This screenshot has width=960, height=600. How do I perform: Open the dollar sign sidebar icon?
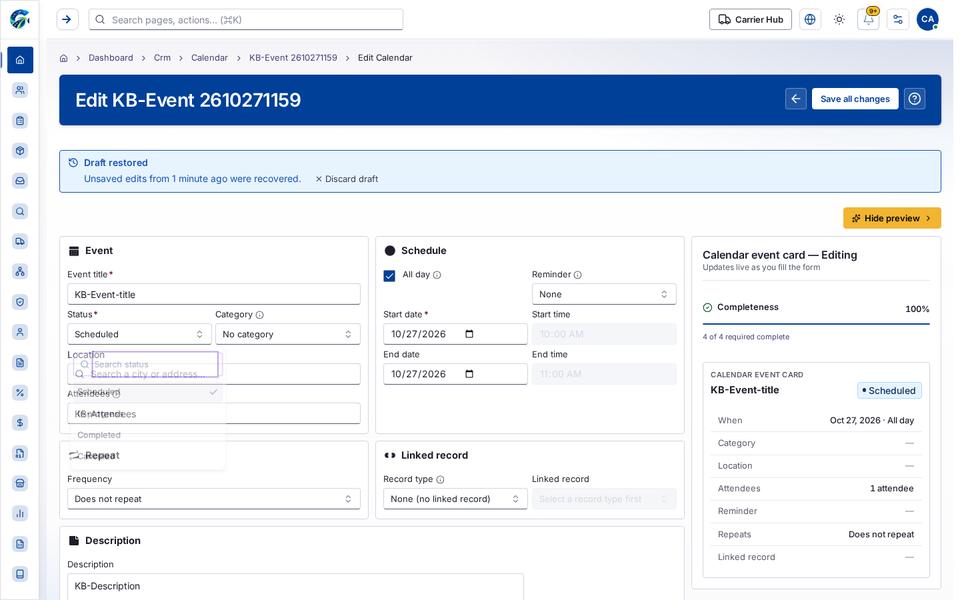(x=20, y=422)
